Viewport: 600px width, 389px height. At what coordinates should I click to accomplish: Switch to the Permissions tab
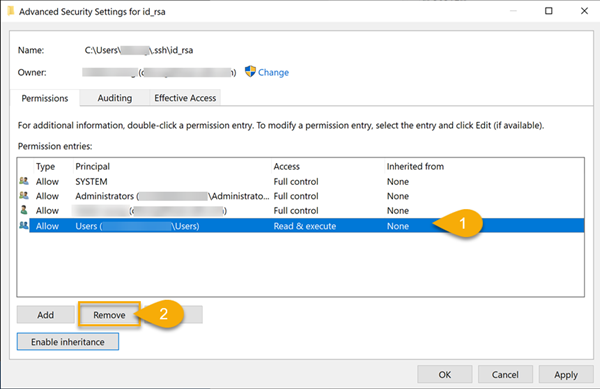[45, 98]
